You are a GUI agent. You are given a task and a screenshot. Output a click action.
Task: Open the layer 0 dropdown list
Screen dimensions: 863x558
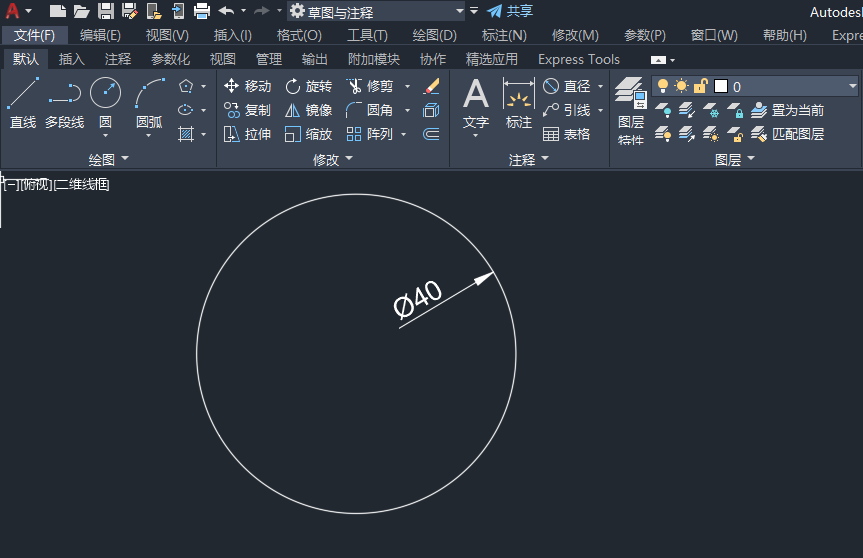click(853, 86)
